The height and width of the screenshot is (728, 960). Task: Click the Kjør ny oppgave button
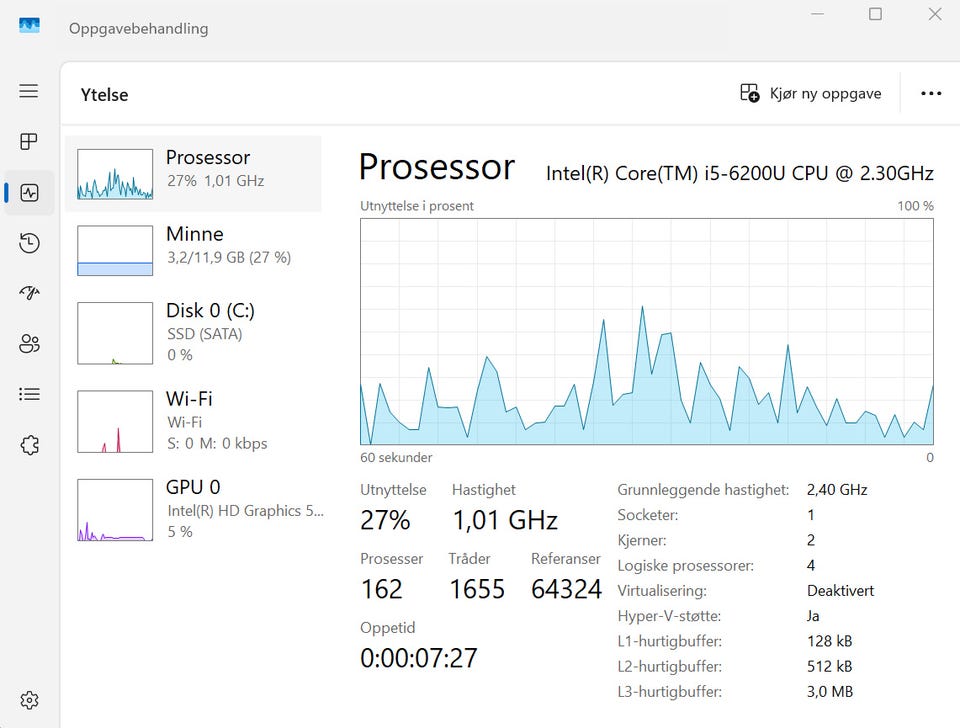[x=811, y=93]
